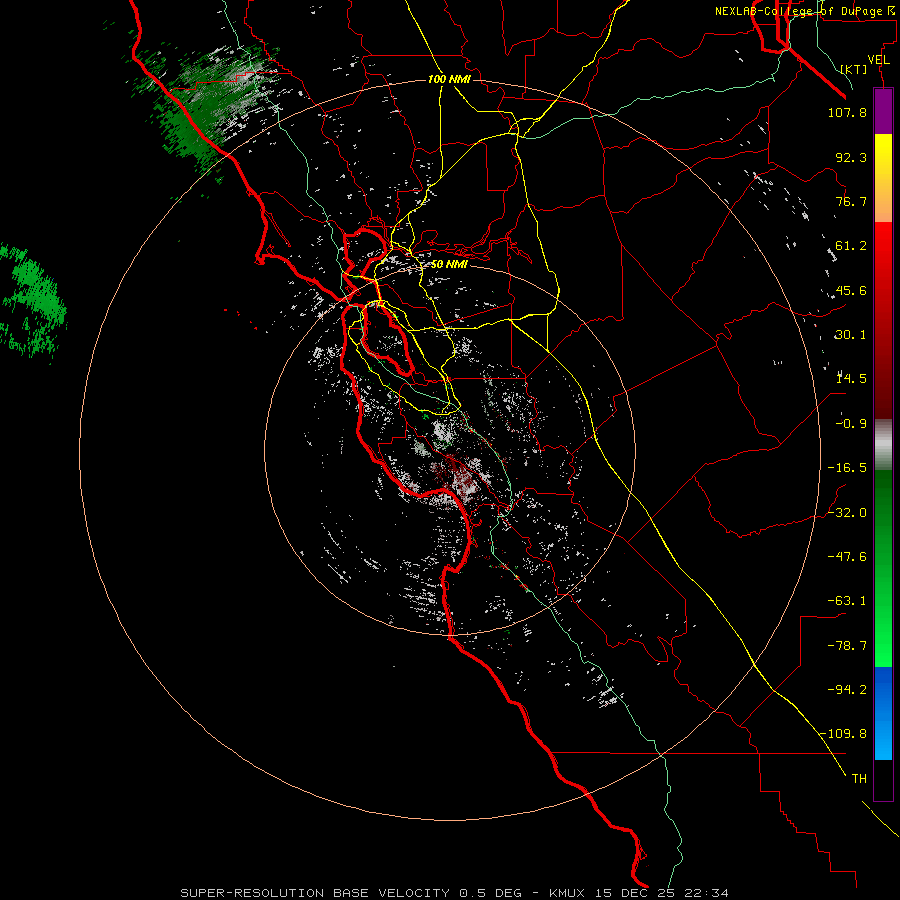Click the -78.7 velocity scale value
The image size is (900, 900).
[847, 646]
